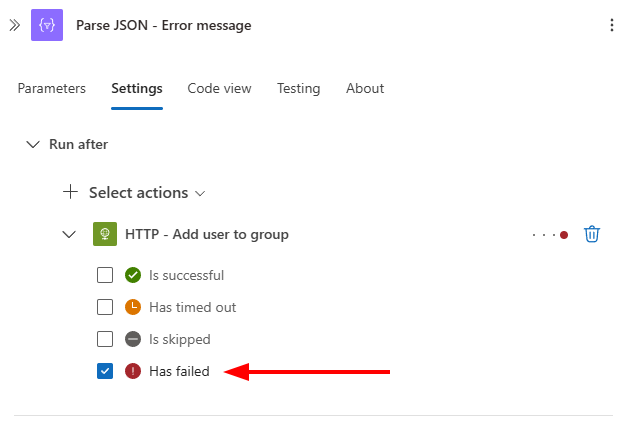Check the Has timed out checkbox
Screen dimensions: 625x429
pyautogui.click(x=105, y=307)
